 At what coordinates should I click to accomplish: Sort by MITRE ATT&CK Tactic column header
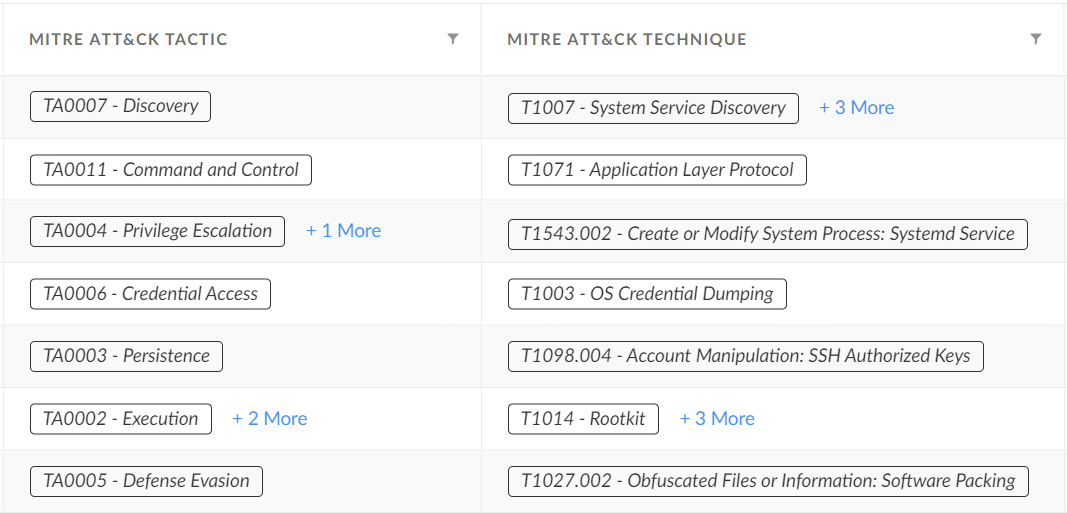tap(129, 40)
